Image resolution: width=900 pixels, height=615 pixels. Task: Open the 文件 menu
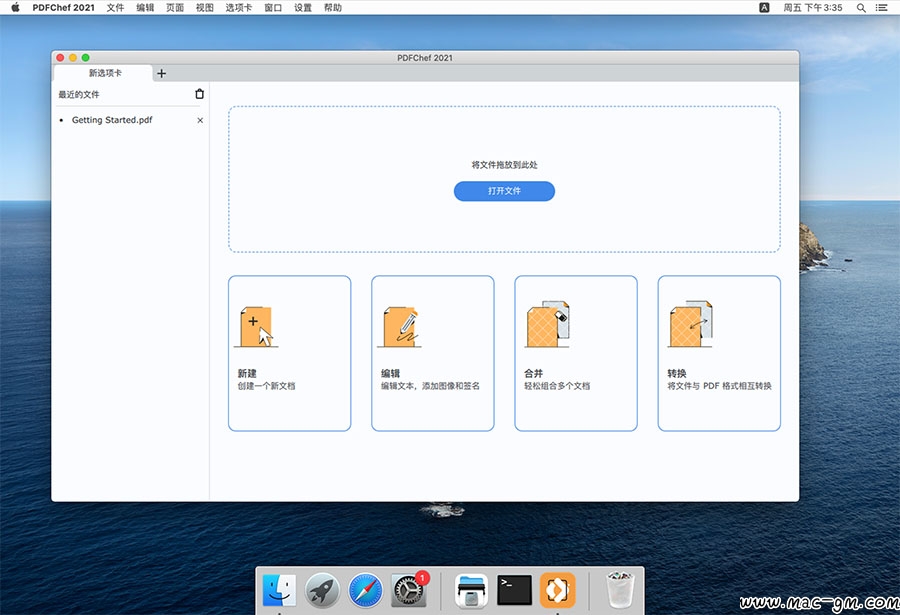[x=115, y=7]
